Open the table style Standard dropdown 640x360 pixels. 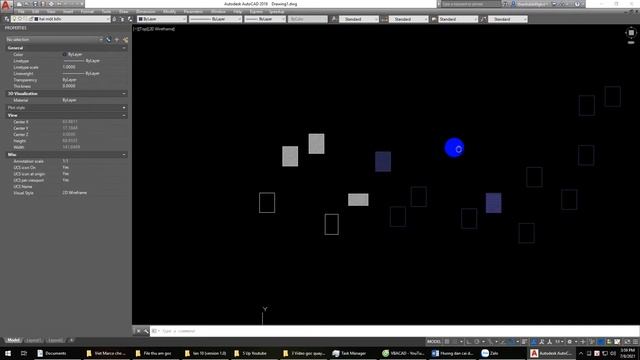click(458, 19)
